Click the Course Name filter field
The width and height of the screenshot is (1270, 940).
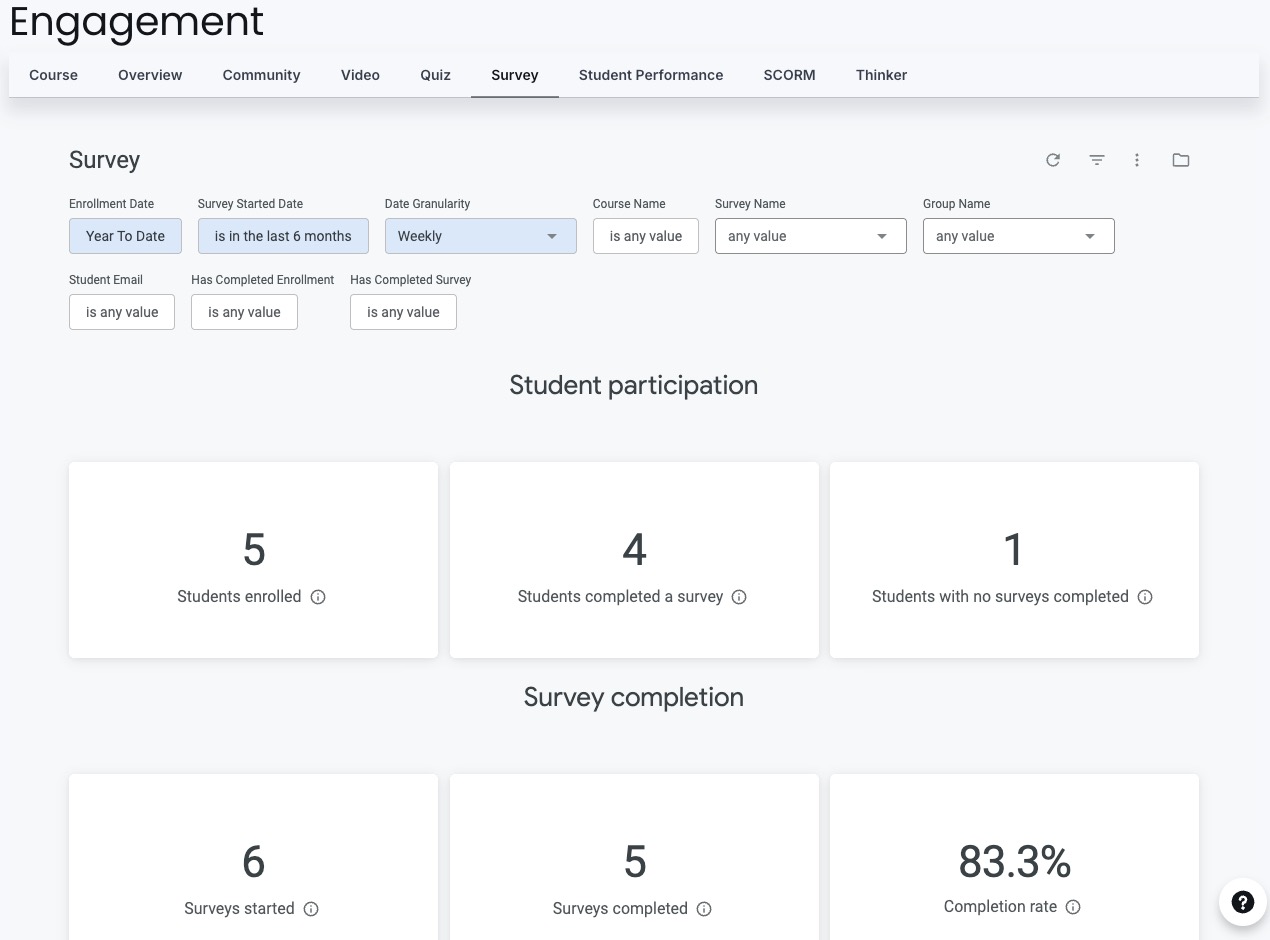tap(645, 236)
